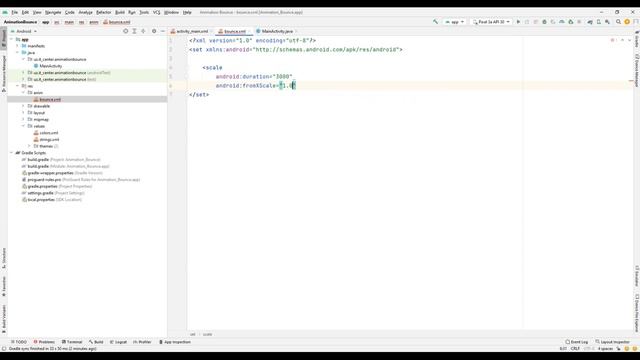Open Project panel gear settings
Viewport: 640px width, 360px height.
point(154,31)
